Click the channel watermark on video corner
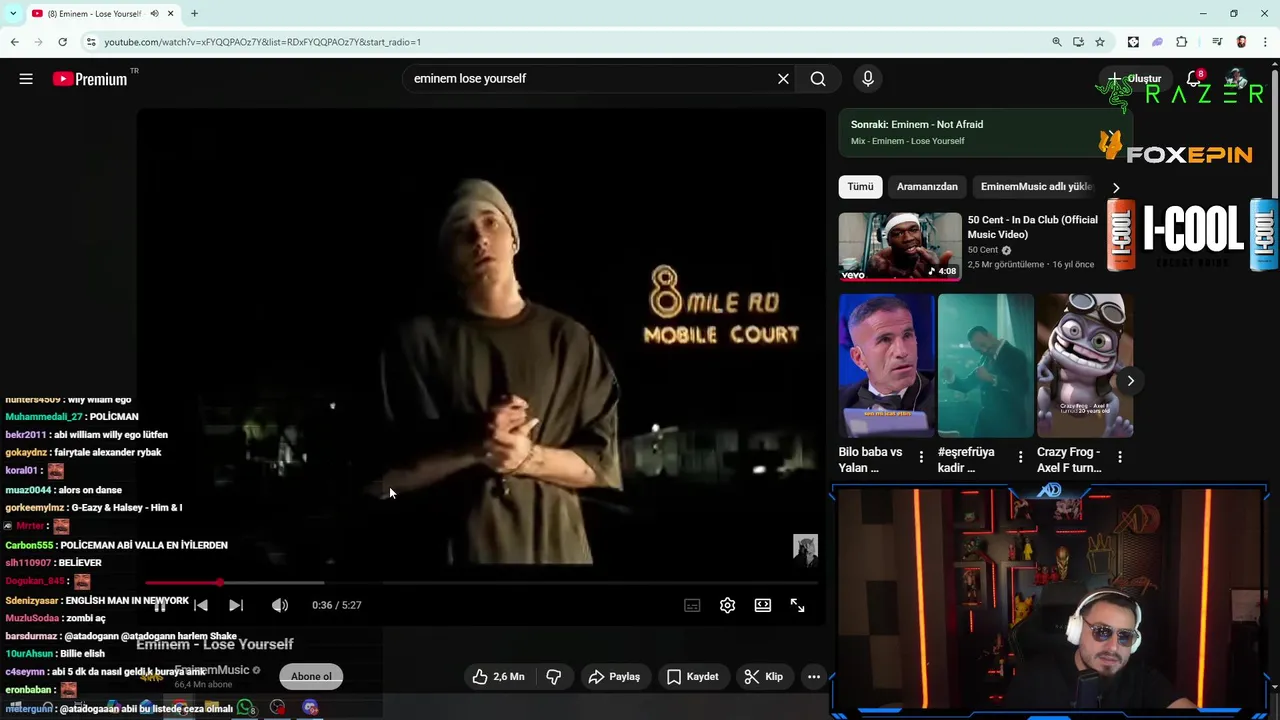 [x=805, y=549]
